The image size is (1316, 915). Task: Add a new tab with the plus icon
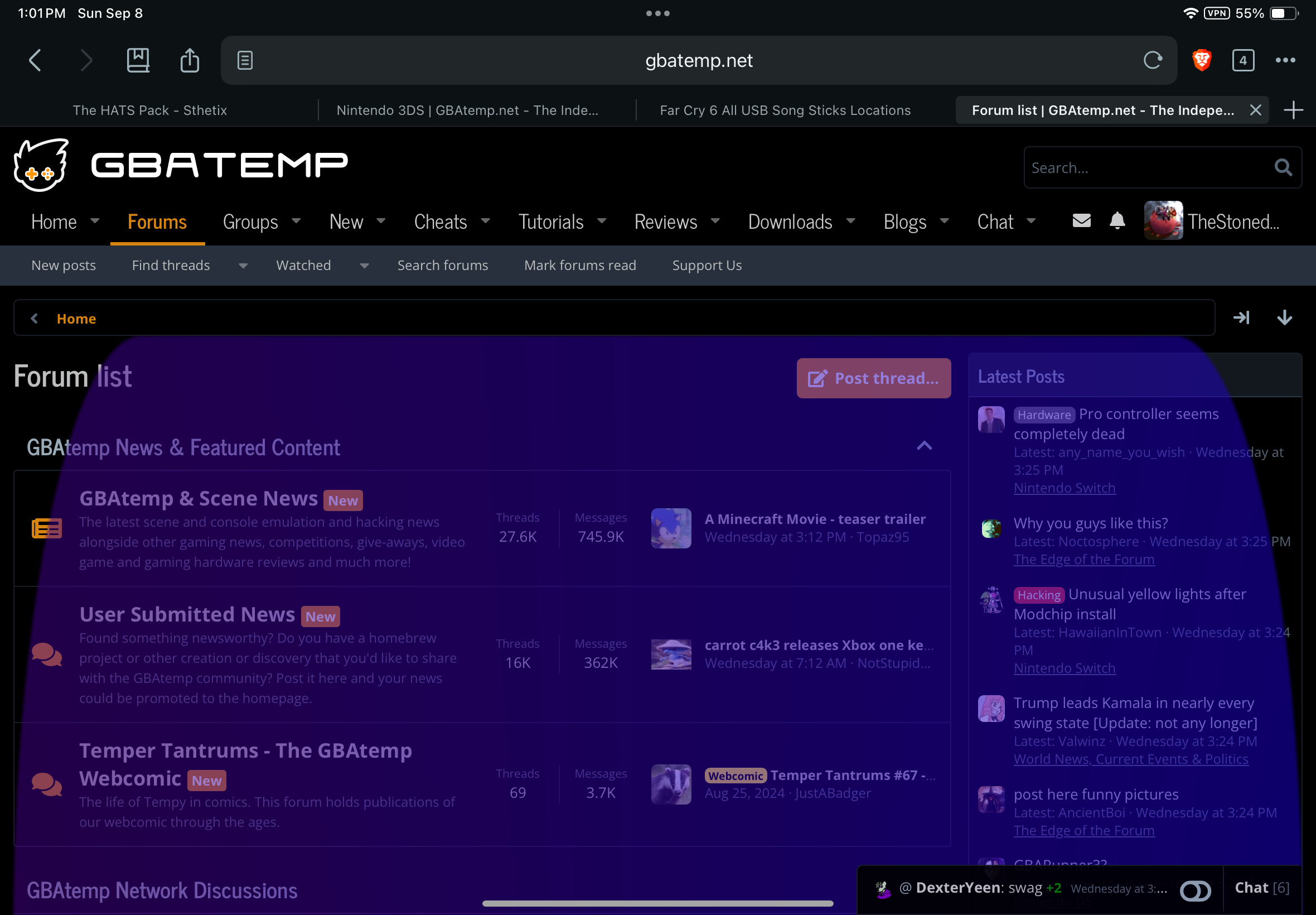[1294, 110]
